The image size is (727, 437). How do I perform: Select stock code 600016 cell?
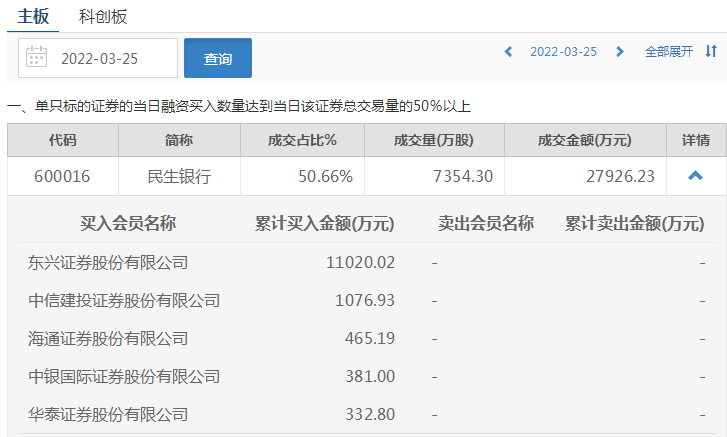pyautogui.click(x=63, y=176)
